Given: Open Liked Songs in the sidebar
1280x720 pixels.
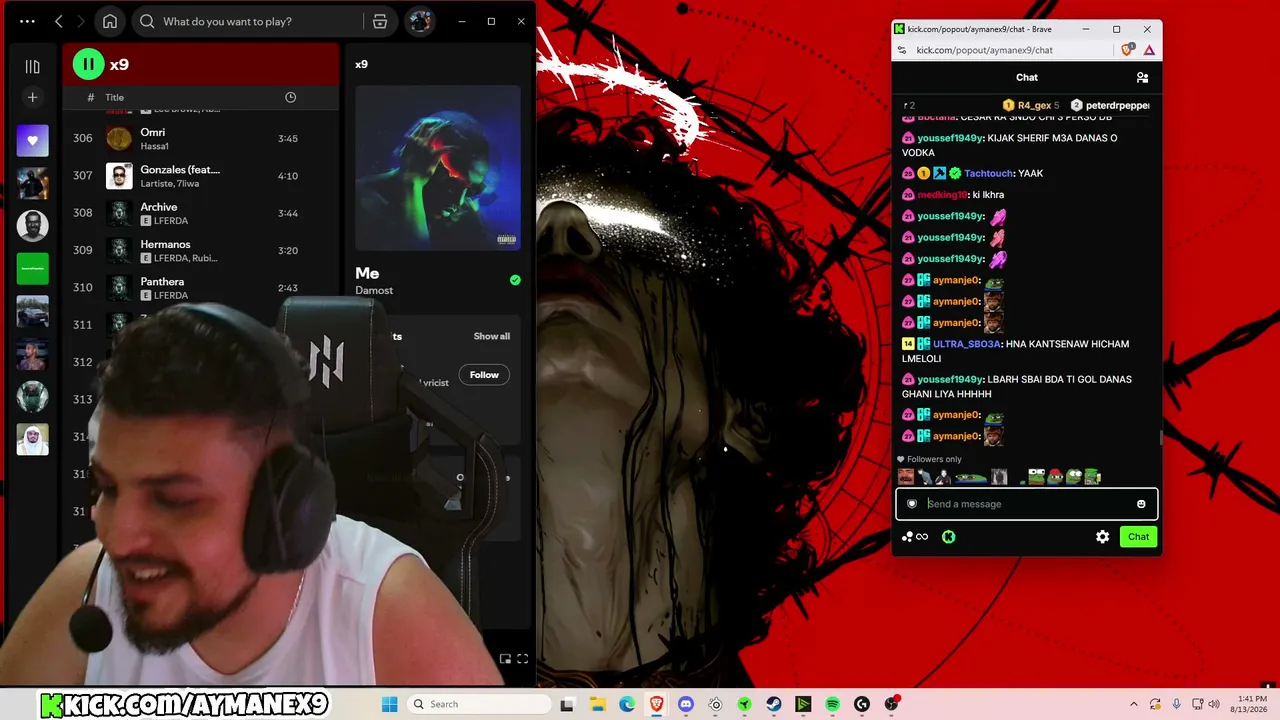Looking at the screenshot, I should coord(32,140).
